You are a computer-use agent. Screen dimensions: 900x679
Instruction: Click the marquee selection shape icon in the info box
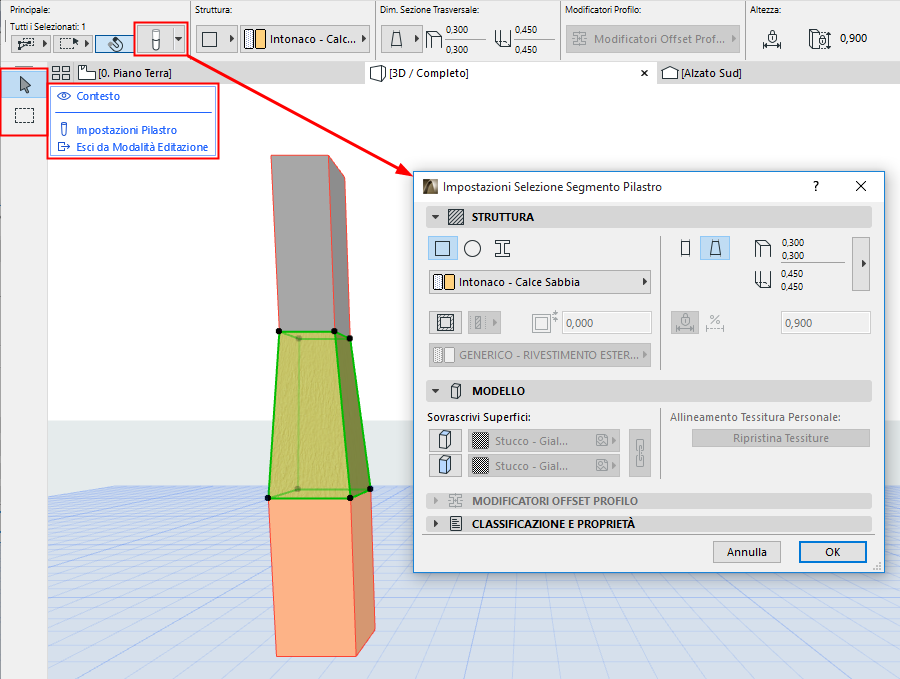coord(69,44)
